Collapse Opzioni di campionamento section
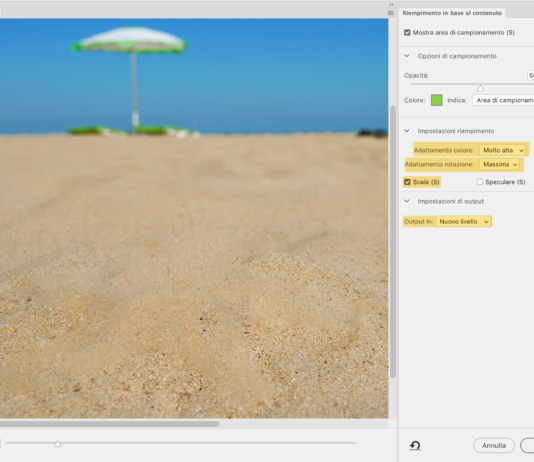Image resolution: width=534 pixels, height=462 pixels. (x=407, y=56)
